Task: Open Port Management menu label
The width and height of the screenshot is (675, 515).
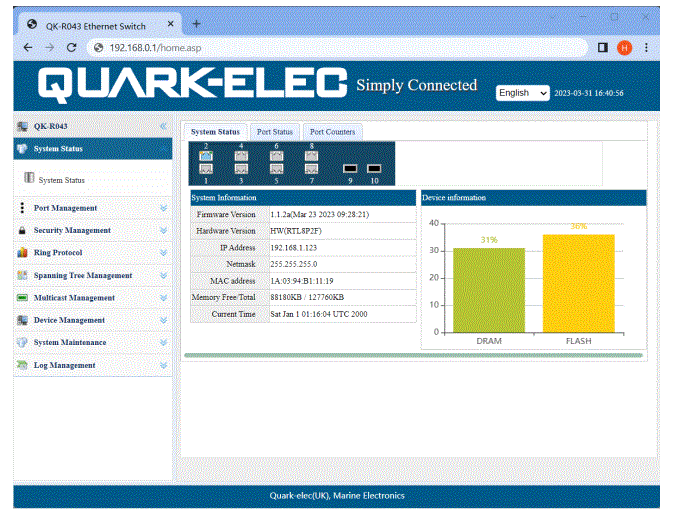Action: (x=65, y=208)
